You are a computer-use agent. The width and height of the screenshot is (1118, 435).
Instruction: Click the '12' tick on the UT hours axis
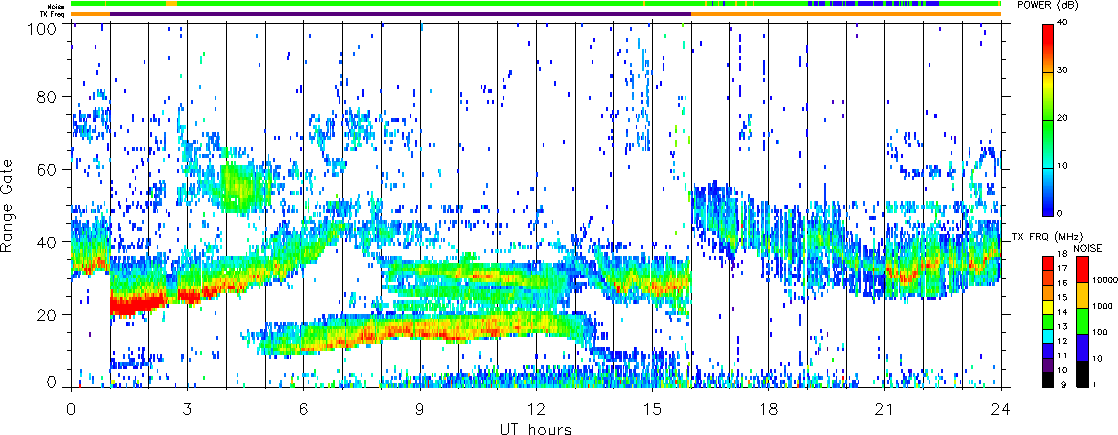pos(536,409)
